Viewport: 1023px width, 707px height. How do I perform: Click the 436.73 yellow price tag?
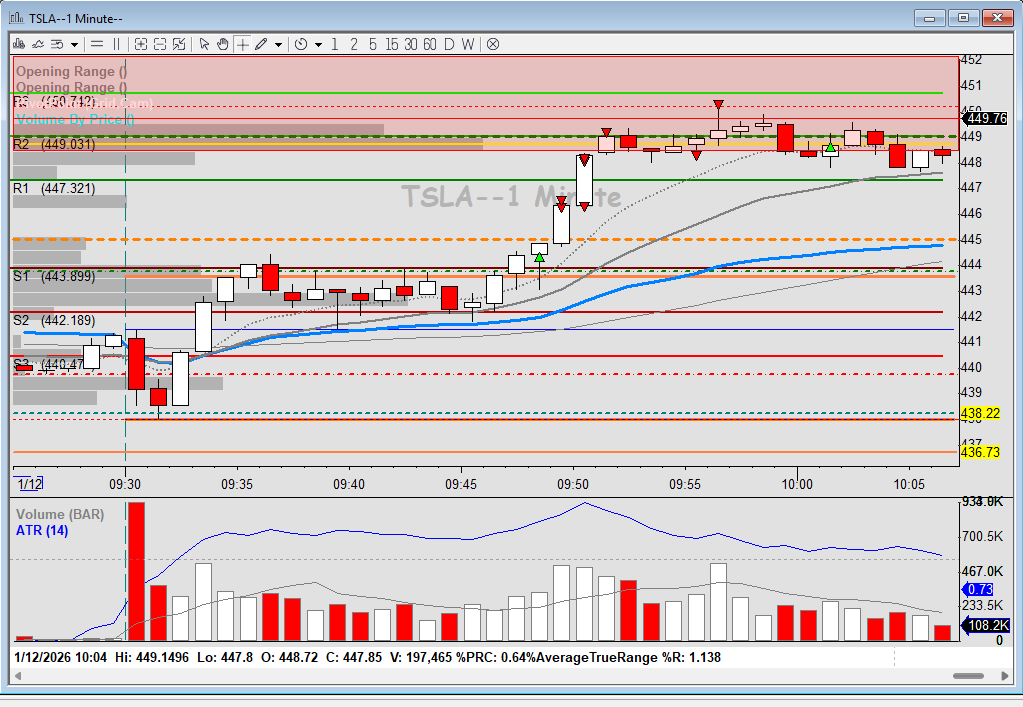pyautogui.click(x=980, y=452)
